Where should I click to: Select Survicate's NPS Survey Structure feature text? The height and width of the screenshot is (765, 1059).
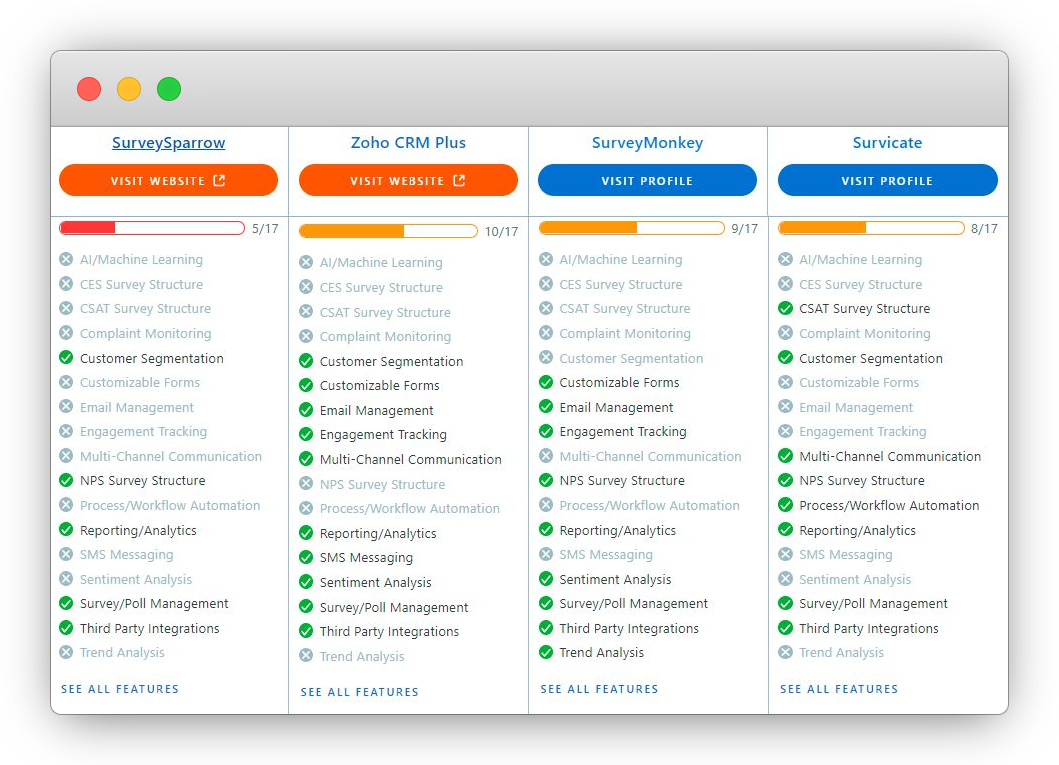862,481
